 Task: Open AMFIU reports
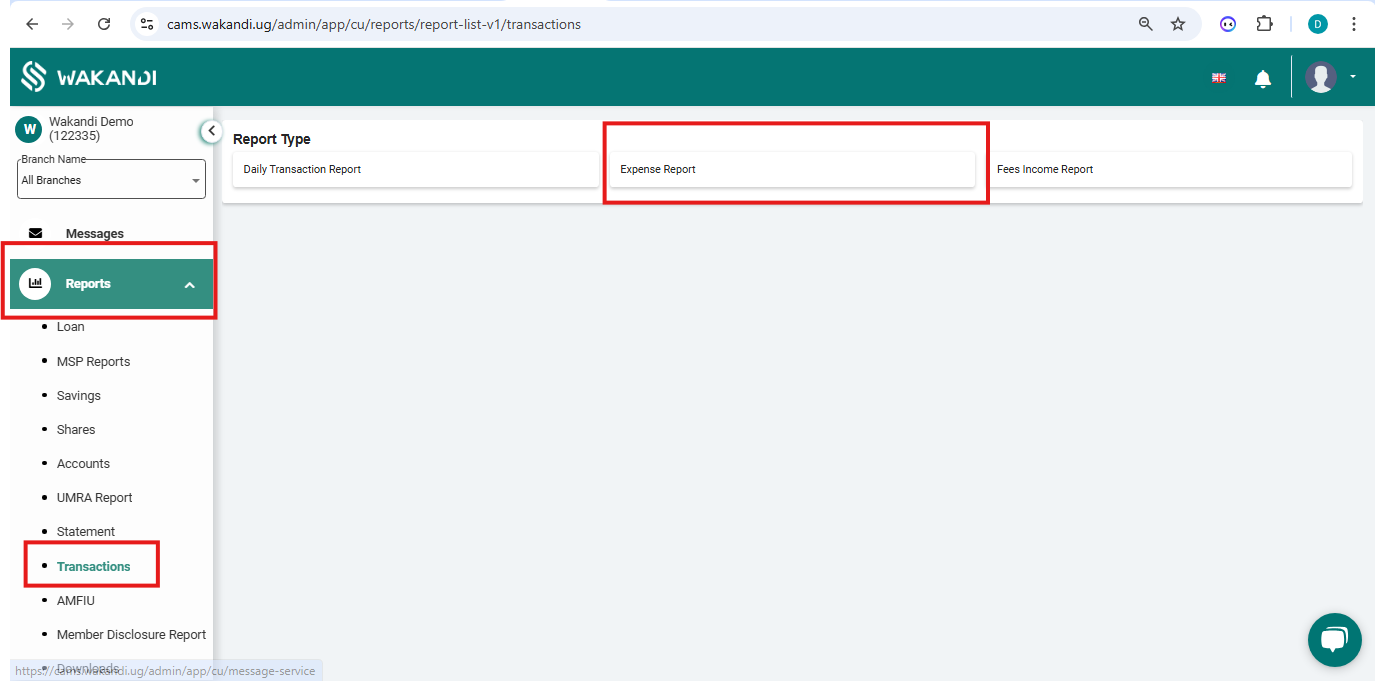pyautogui.click(x=75, y=601)
